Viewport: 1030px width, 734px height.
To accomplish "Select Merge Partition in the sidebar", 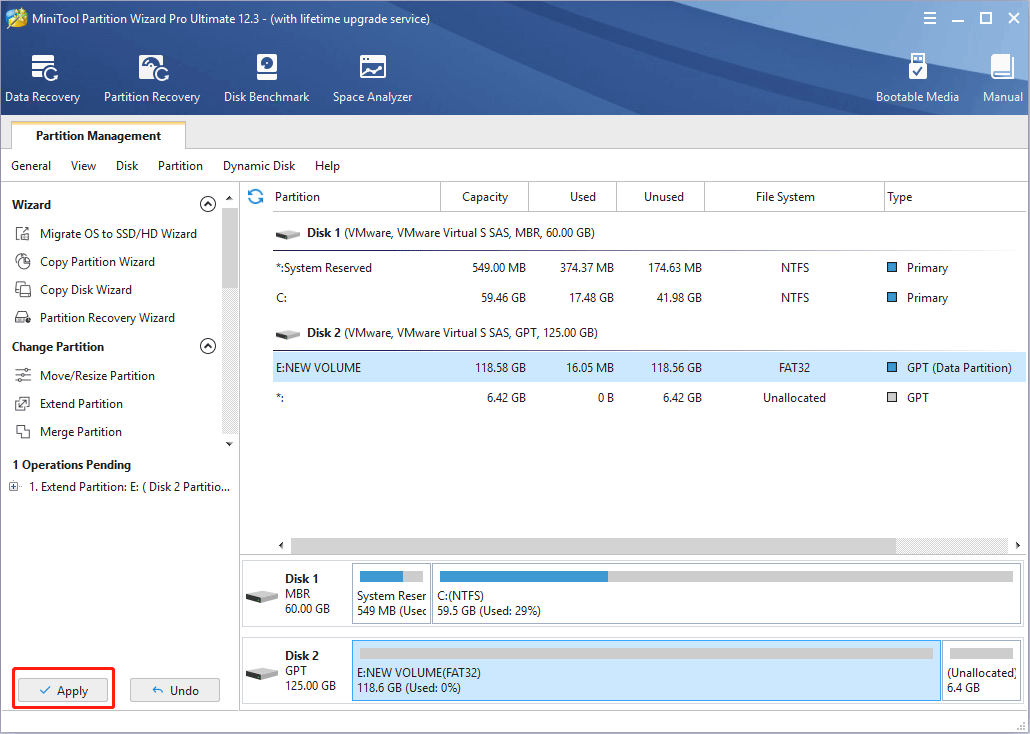I will [x=80, y=432].
